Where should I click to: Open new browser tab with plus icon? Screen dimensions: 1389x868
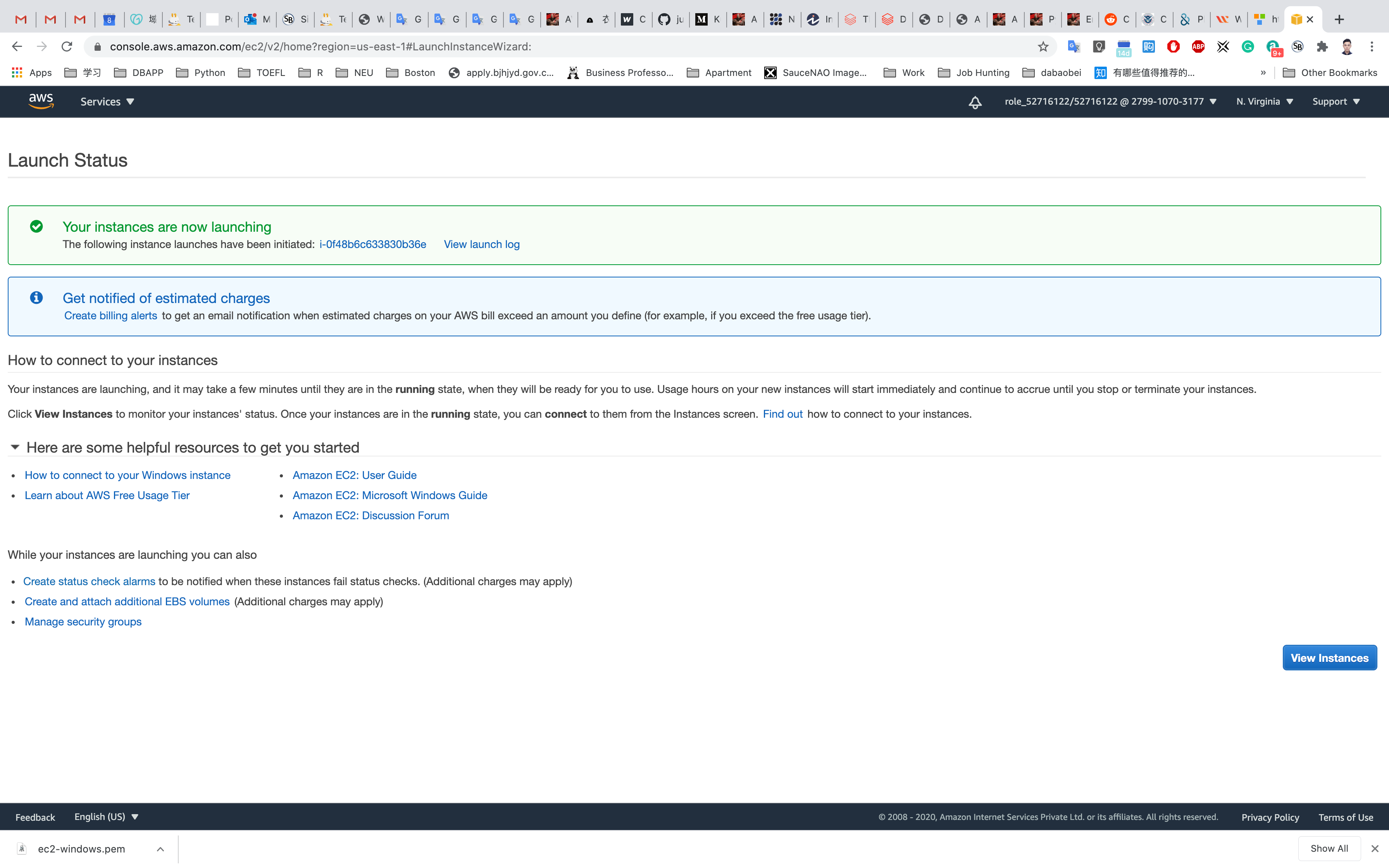point(1339,19)
